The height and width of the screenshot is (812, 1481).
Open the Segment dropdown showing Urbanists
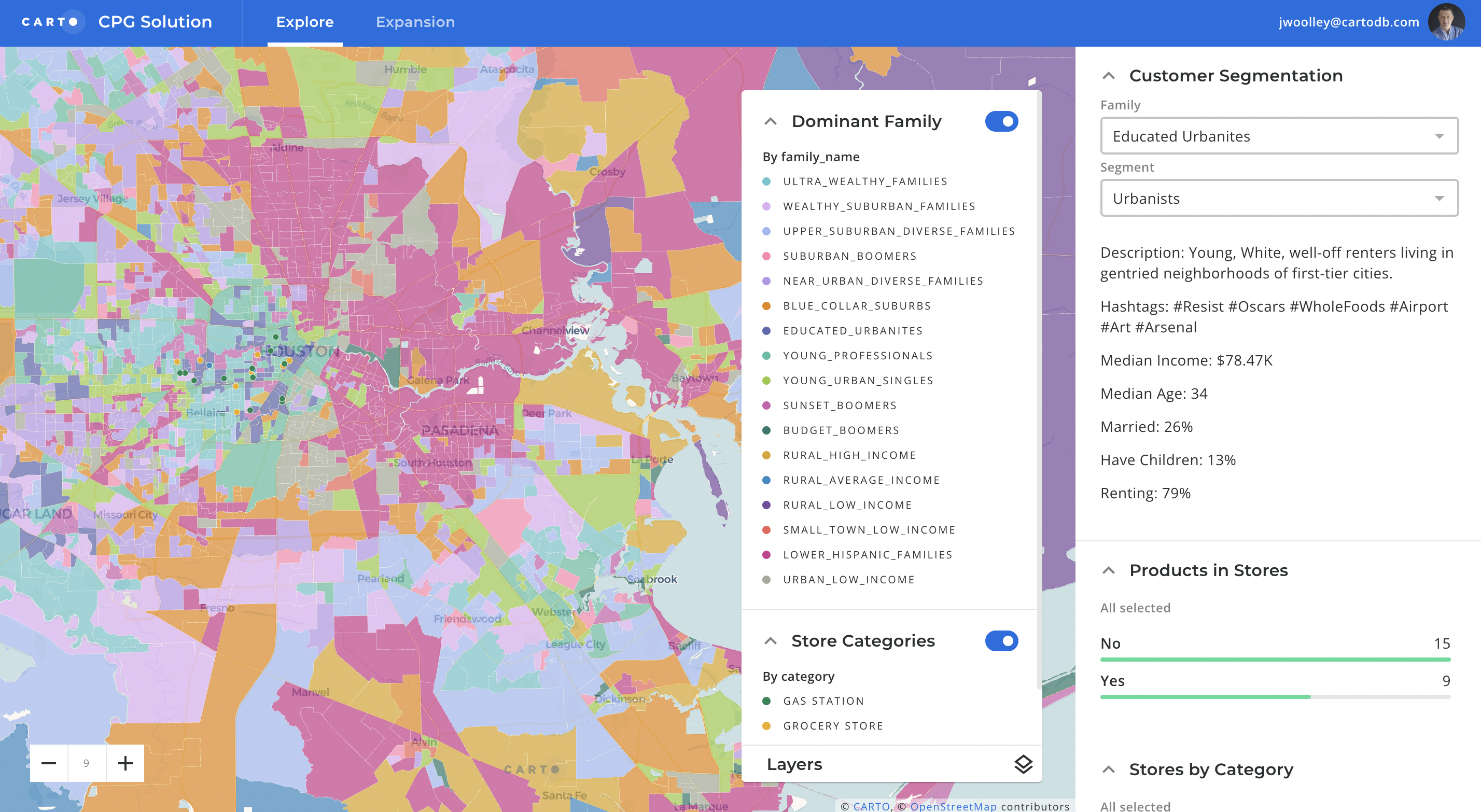[1279, 198]
